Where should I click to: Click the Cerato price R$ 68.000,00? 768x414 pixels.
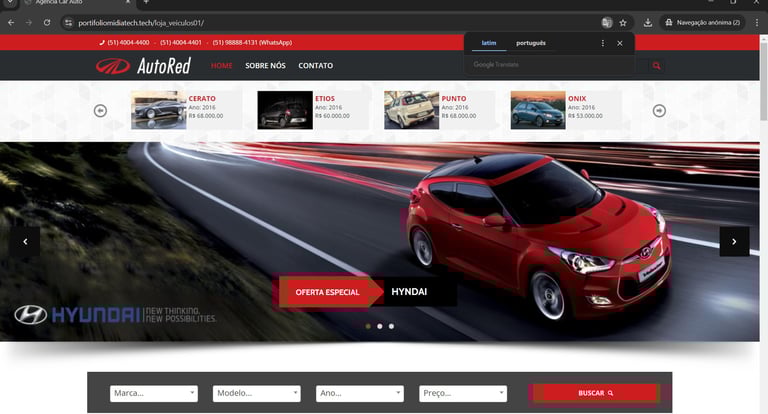coord(206,116)
